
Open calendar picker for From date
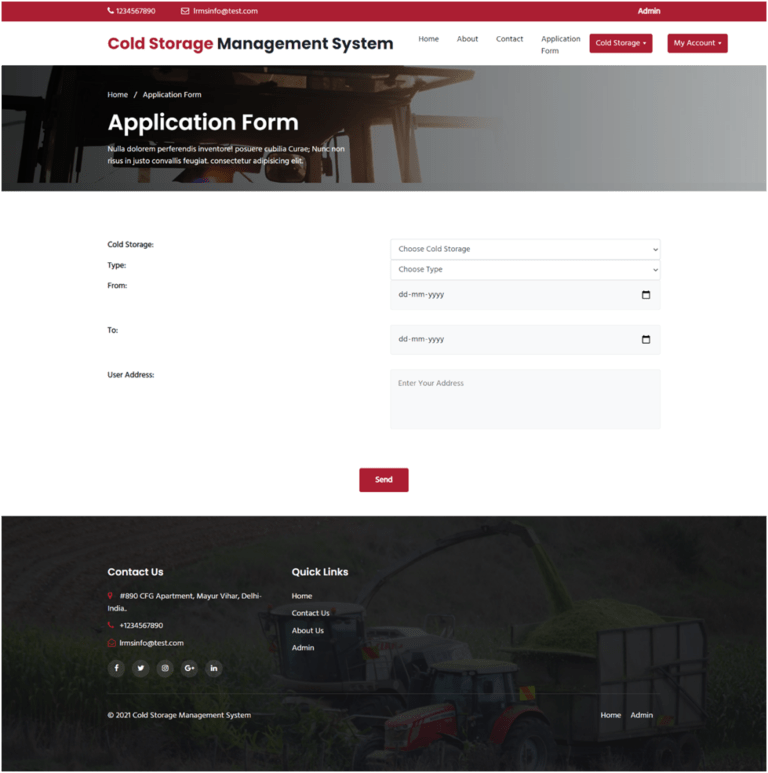point(646,295)
